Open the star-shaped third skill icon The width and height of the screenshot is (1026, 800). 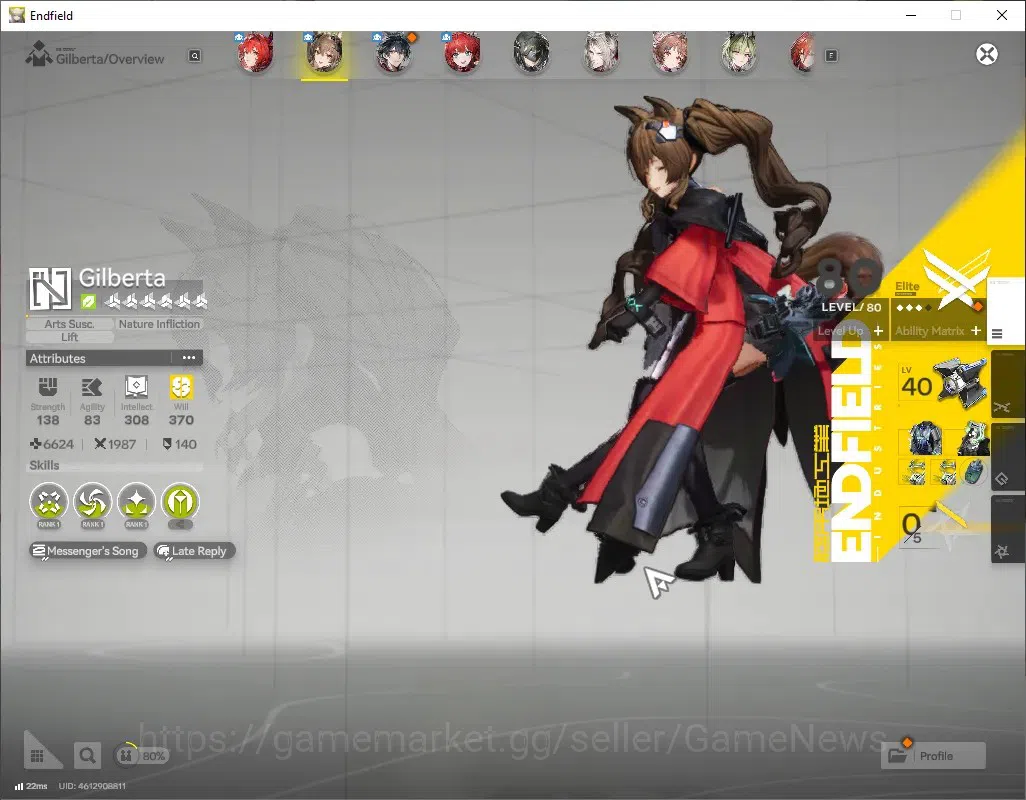tap(136, 502)
